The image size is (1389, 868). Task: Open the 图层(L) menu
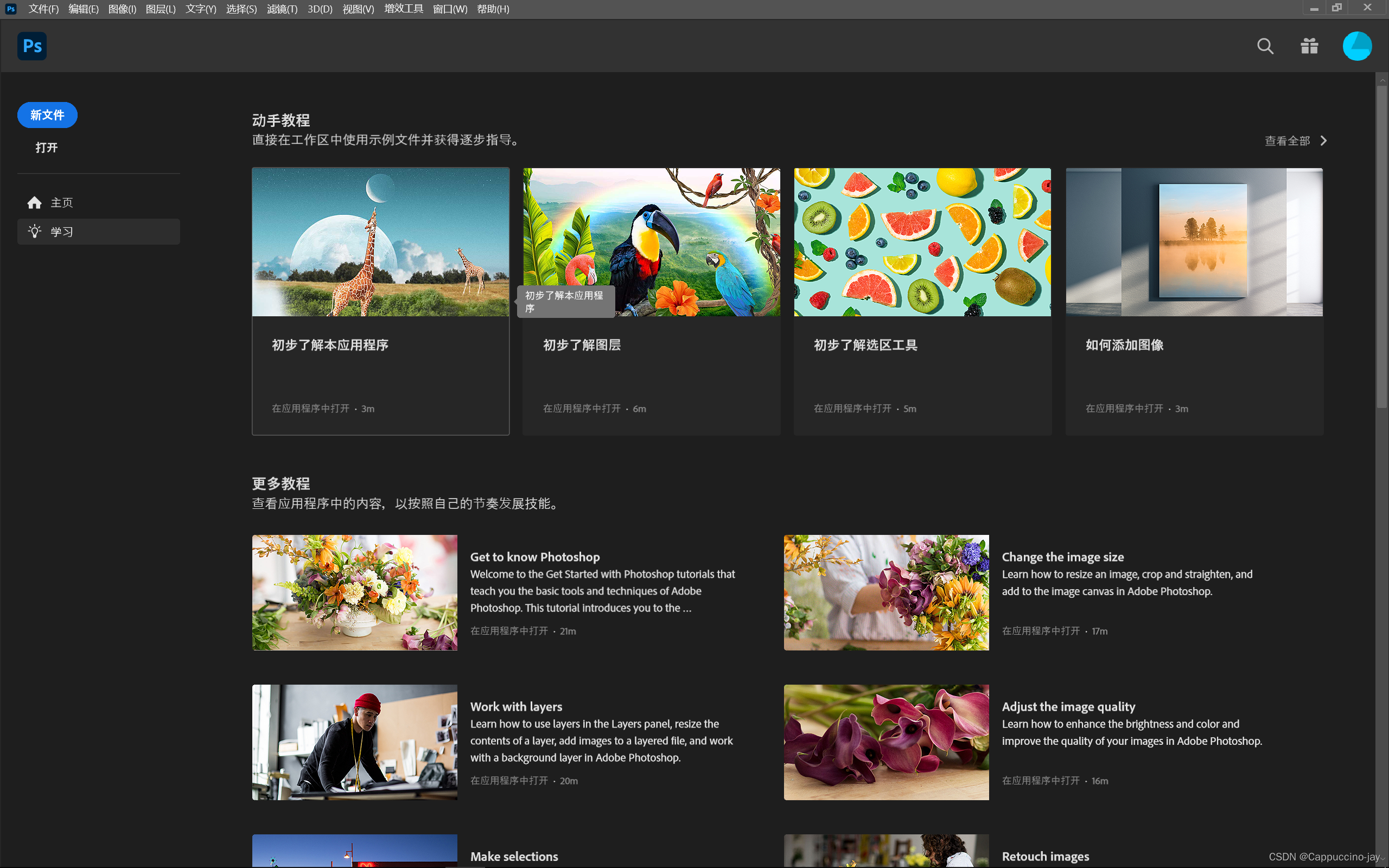point(160,9)
